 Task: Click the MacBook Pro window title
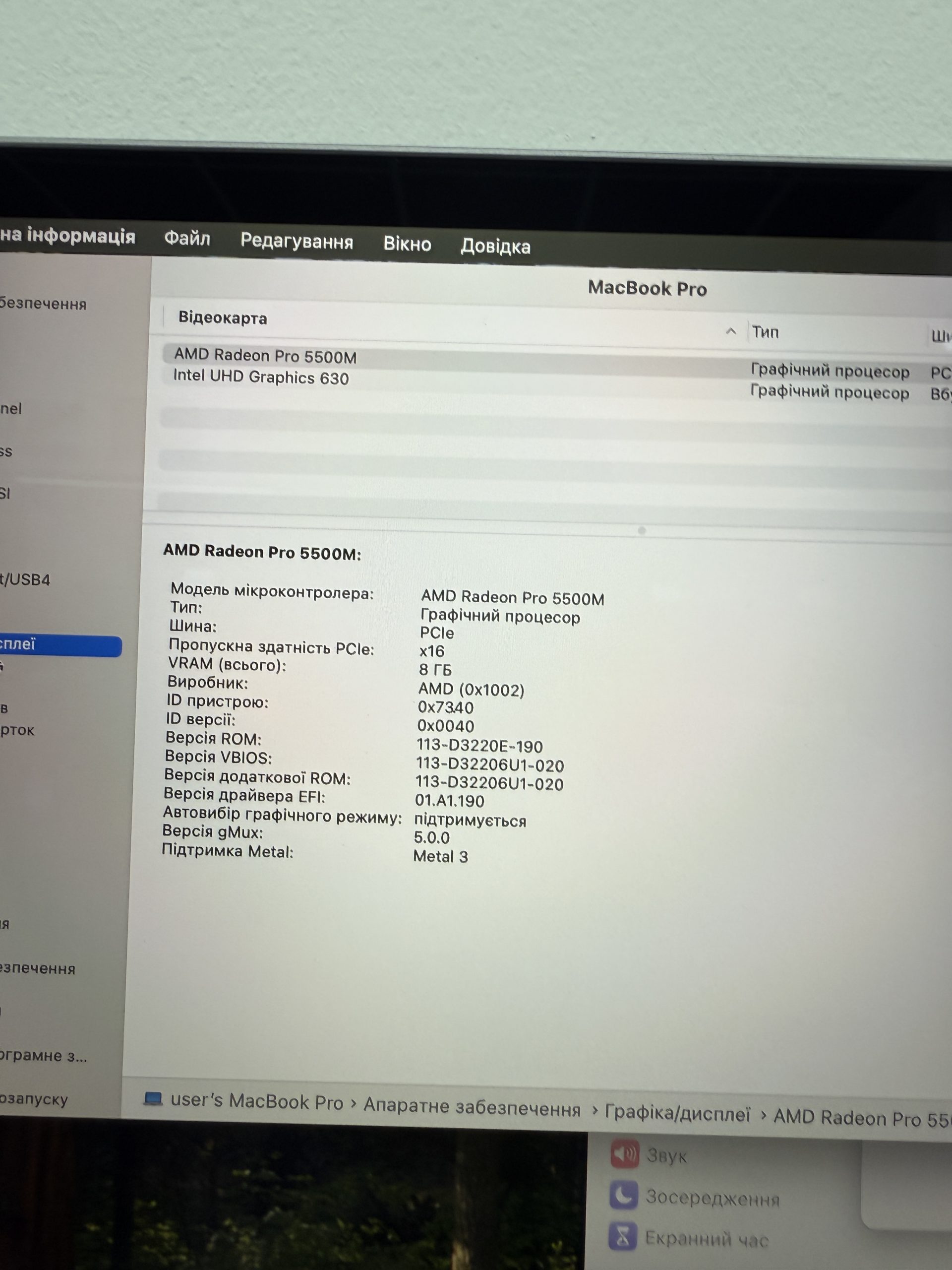[647, 288]
